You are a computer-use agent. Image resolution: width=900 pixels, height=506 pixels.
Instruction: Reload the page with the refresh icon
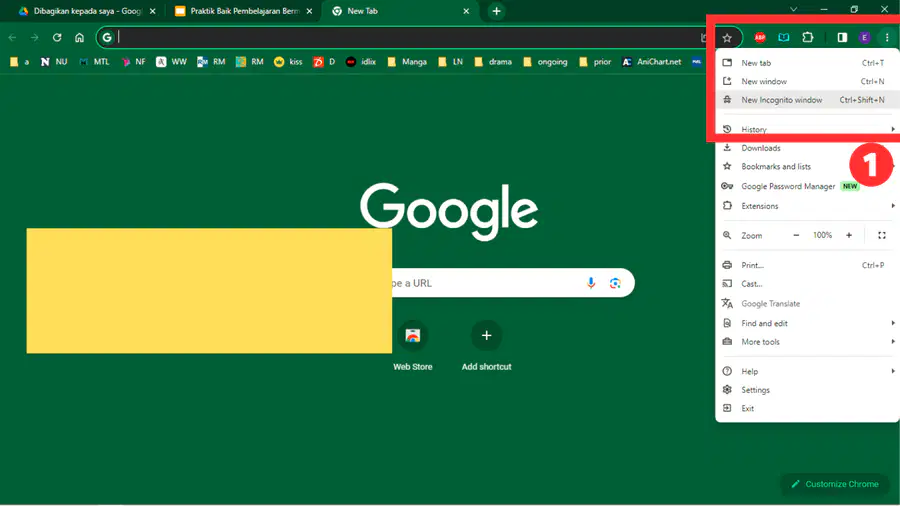(57, 38)
